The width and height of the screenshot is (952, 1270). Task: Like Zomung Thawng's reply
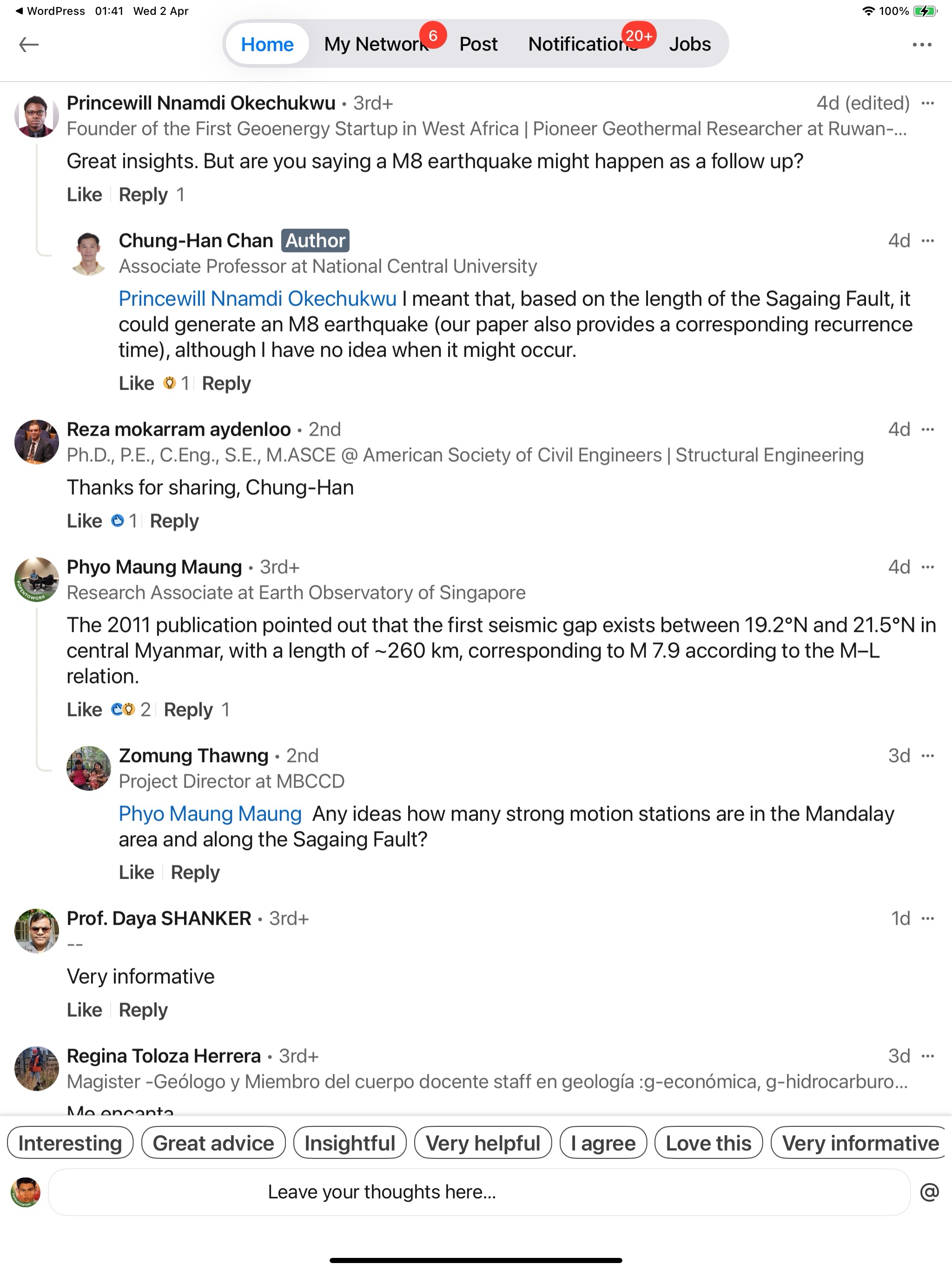pyautogui.click(x=136, y=872)
